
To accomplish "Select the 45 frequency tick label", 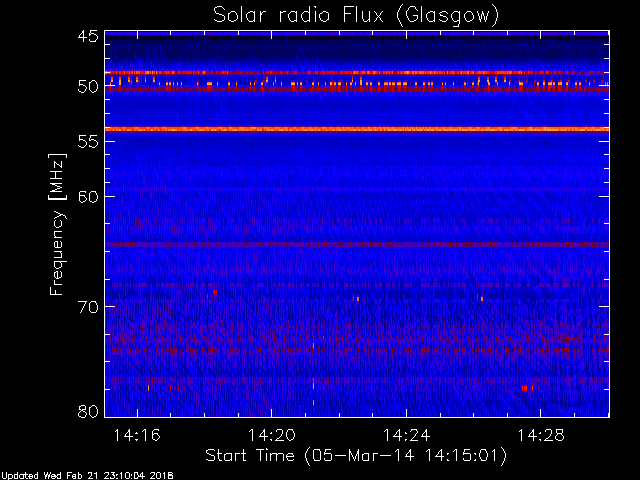I will [x=88, y=37].
